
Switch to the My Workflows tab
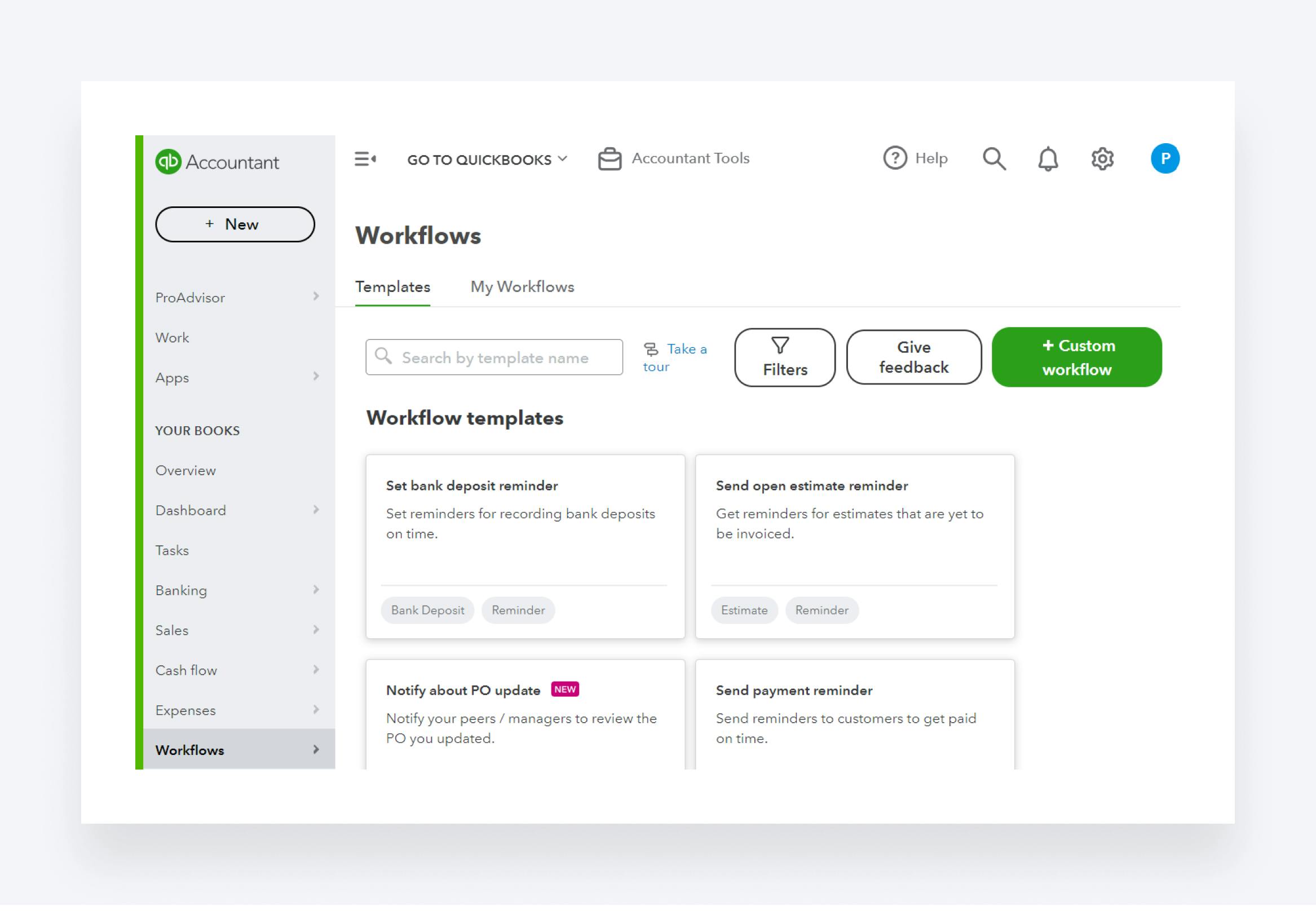pyautogui.click(x=522, y=286)
